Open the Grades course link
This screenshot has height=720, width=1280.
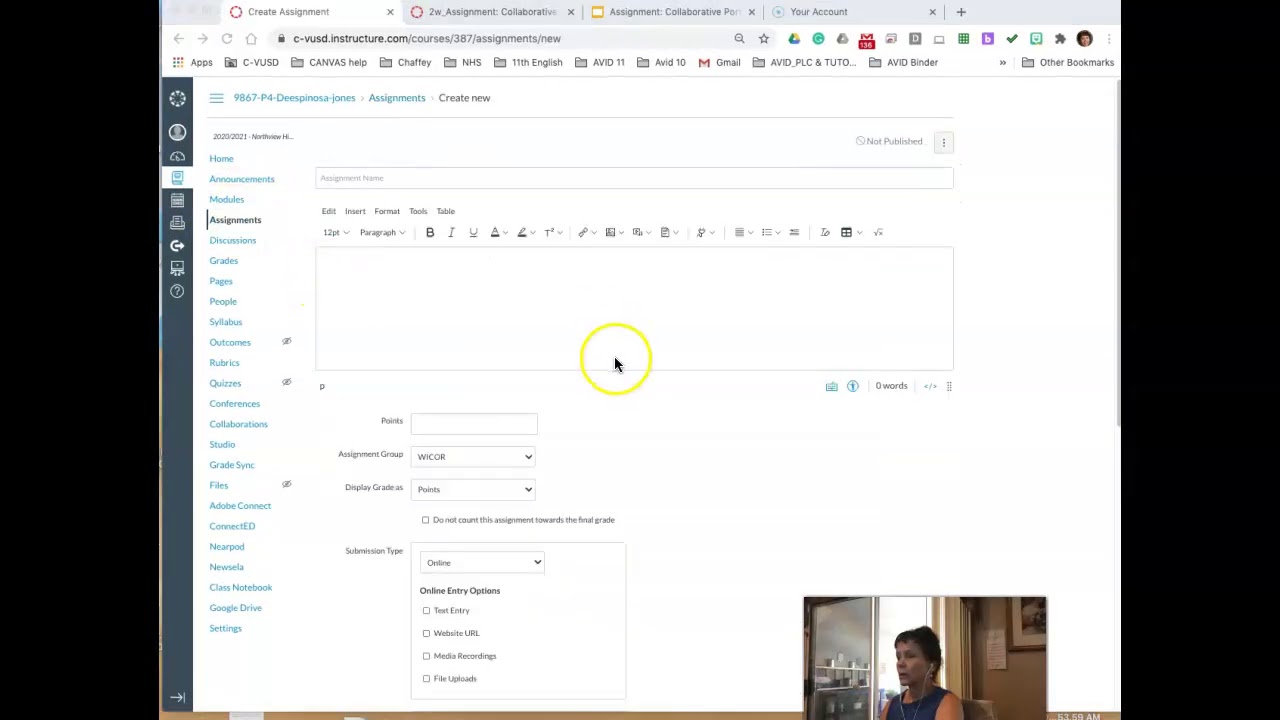coord(223,260)
